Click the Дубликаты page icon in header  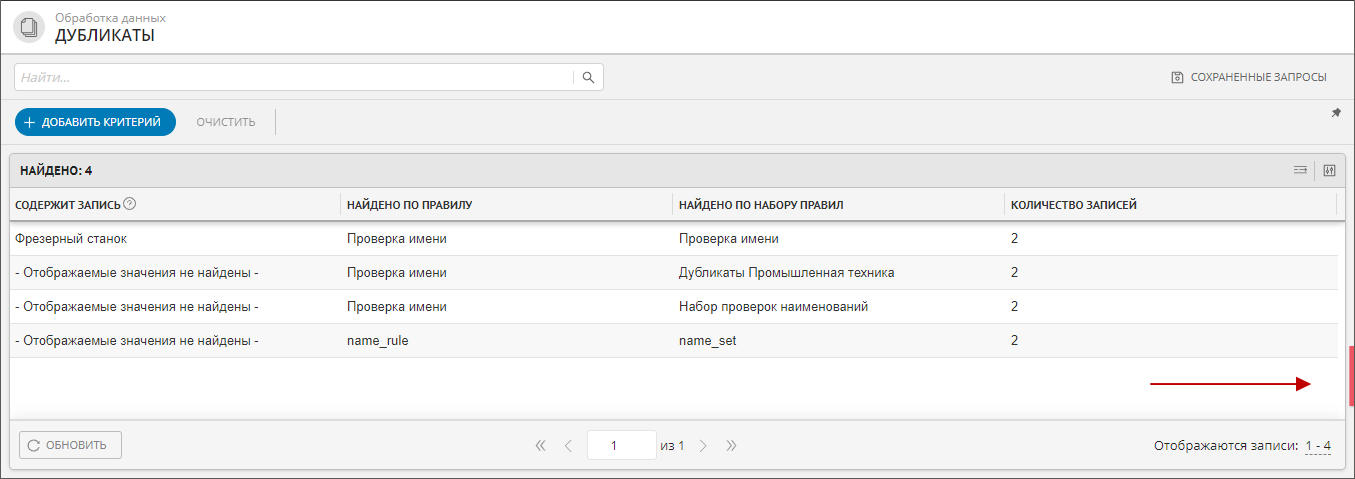[29, 27]
